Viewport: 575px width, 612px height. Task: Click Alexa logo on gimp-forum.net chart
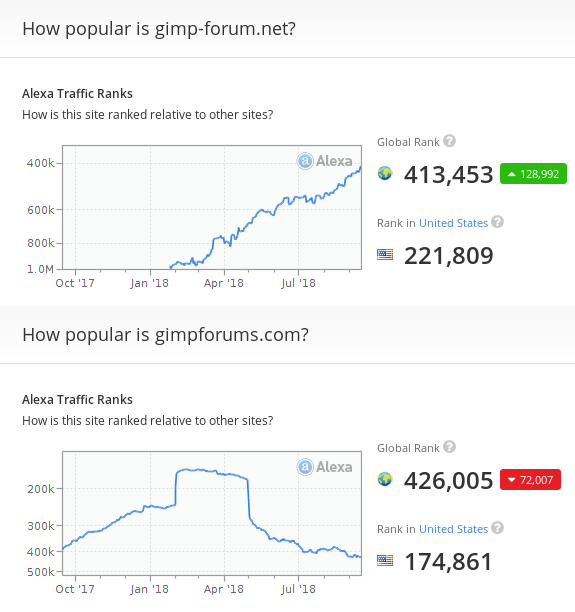tap(325, 161)
